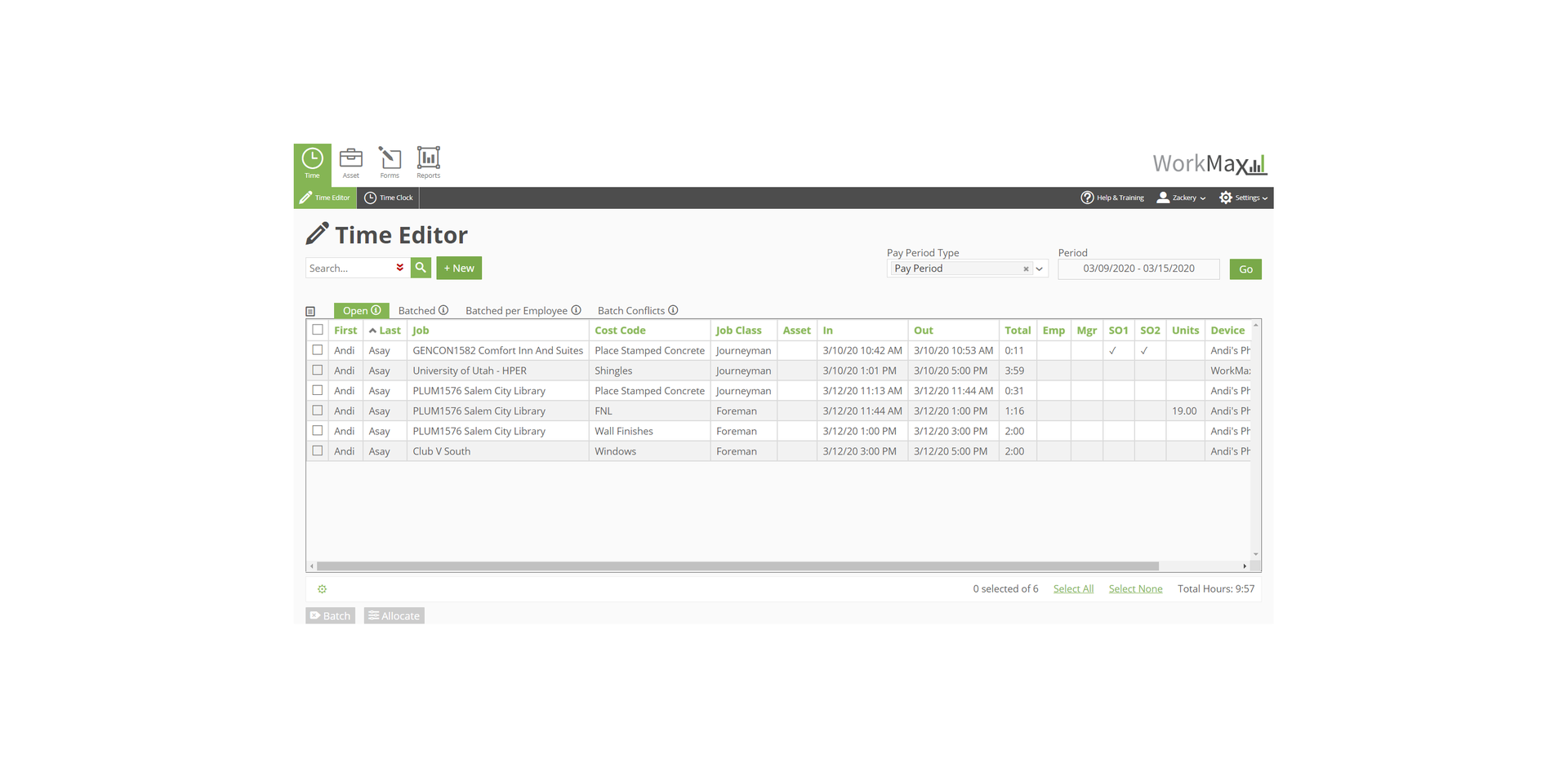Click the green search magnifier button
The image size is (1568, 768).
[421, 268]
